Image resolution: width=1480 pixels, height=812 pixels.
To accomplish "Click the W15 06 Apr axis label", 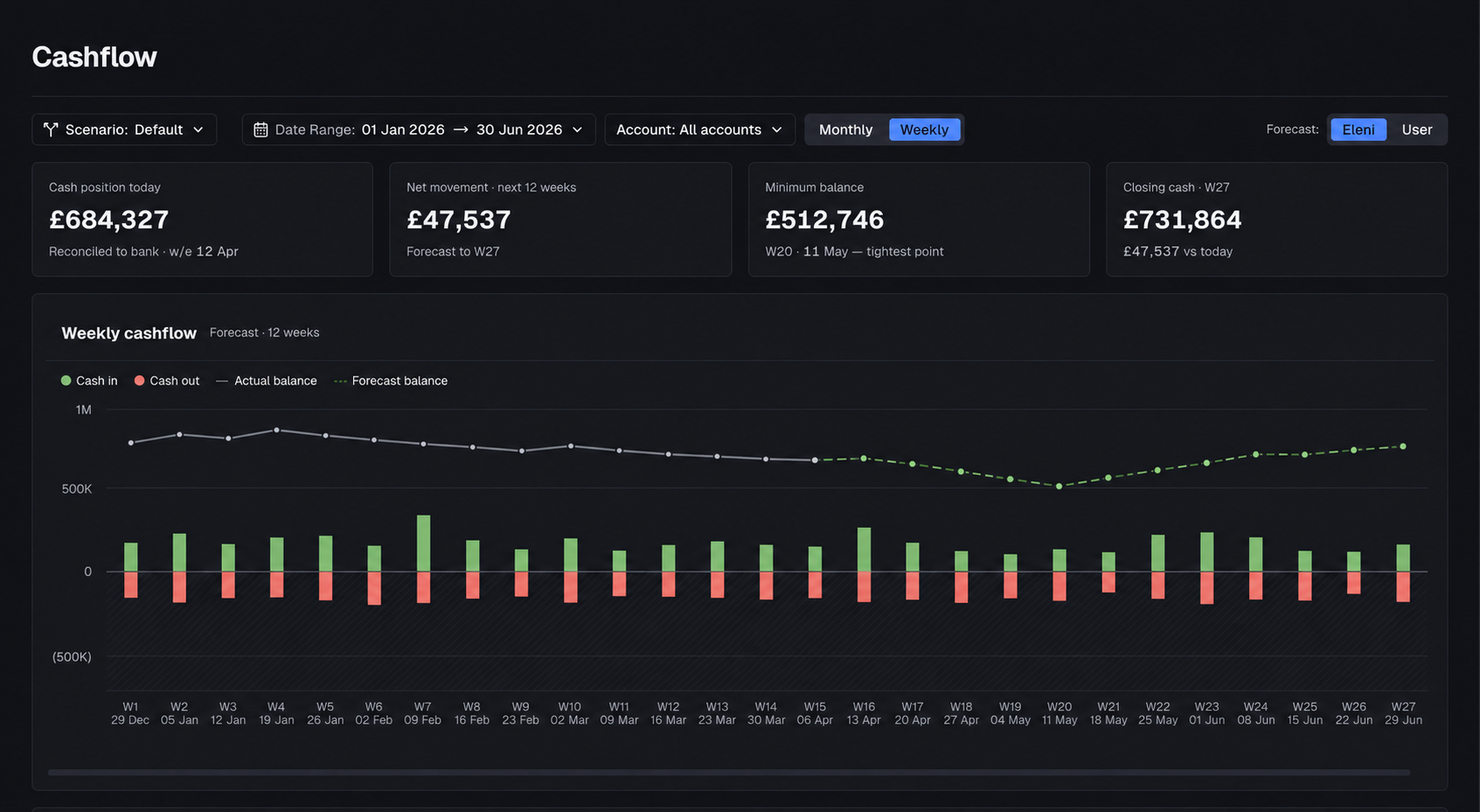I will (x=815, y=713).
